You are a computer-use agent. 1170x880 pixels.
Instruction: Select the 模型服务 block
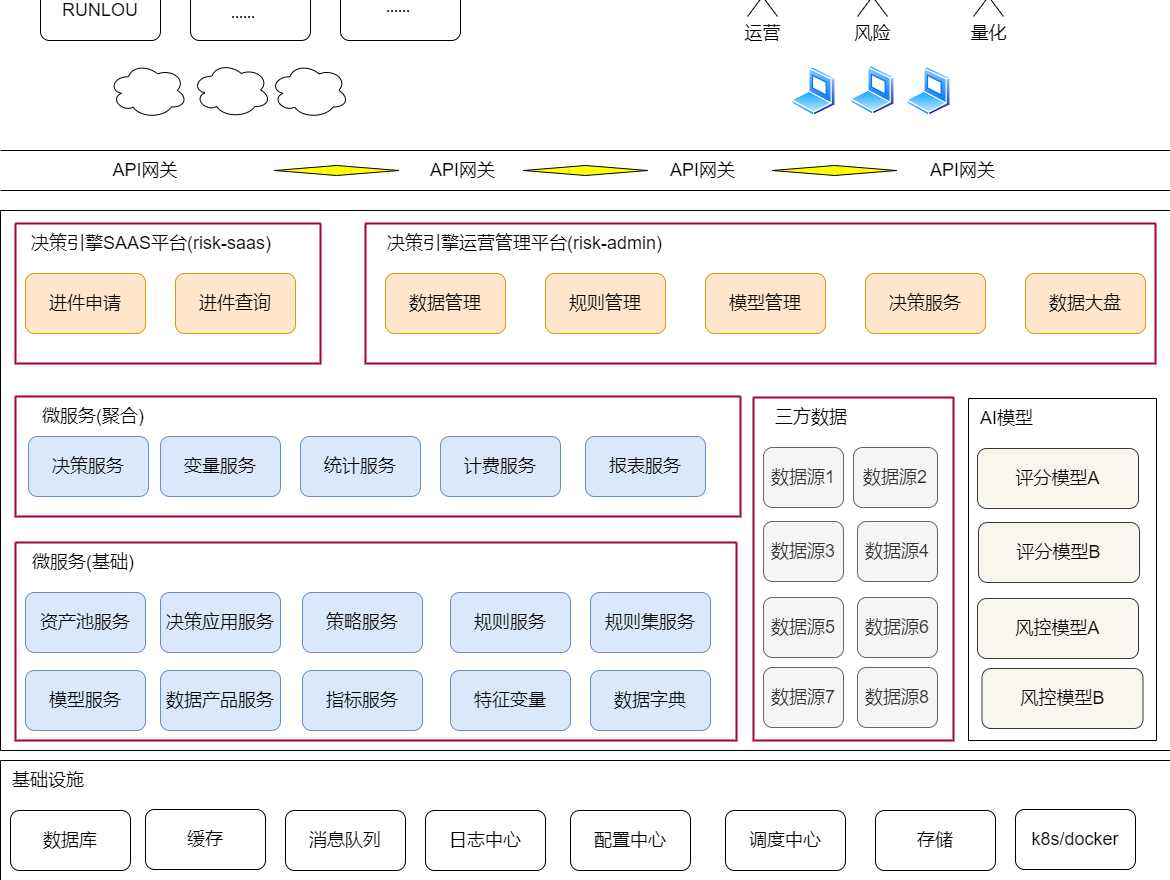(x=85, y=700)
